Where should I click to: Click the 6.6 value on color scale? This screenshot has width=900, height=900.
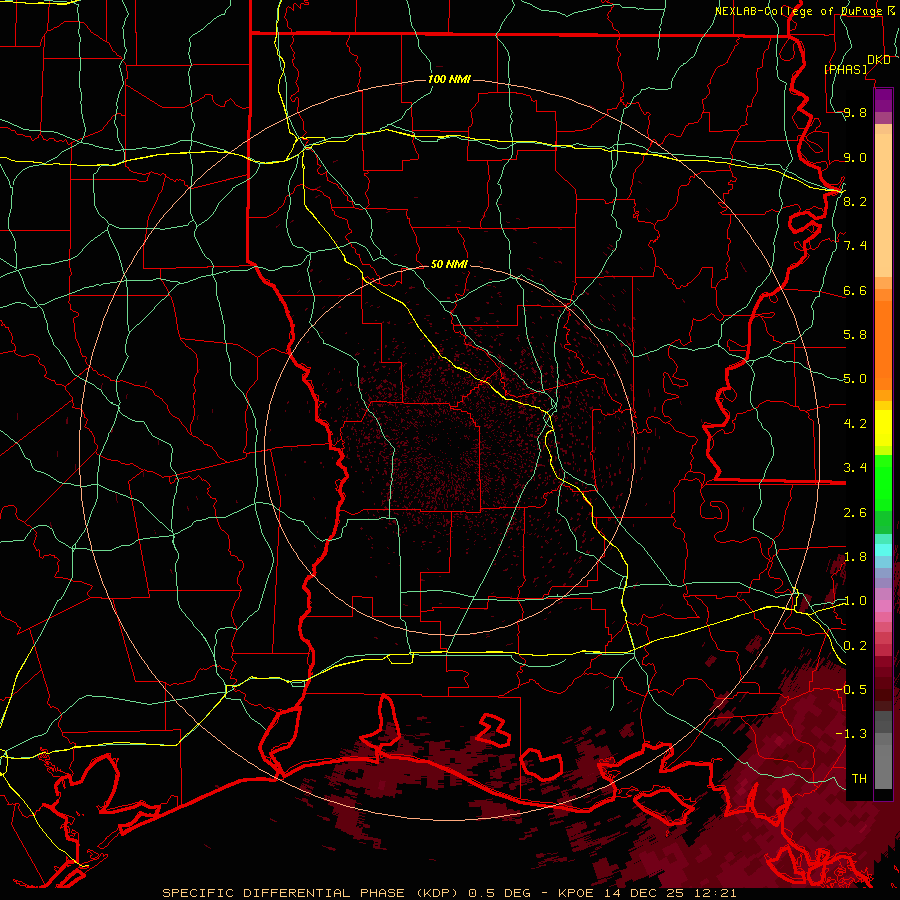pos(855,290)
